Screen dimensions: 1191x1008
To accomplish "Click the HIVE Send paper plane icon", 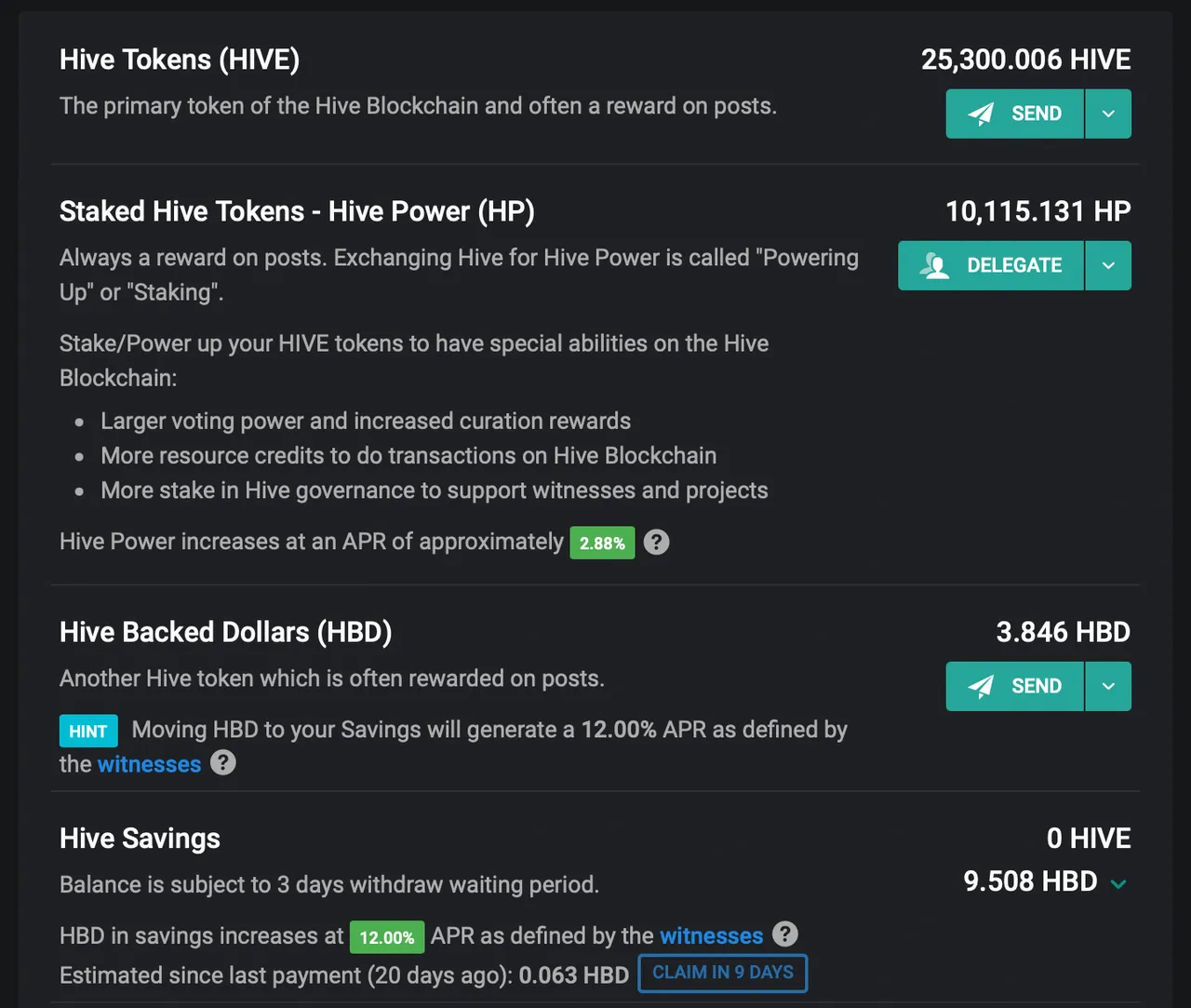I will (981, 114).
